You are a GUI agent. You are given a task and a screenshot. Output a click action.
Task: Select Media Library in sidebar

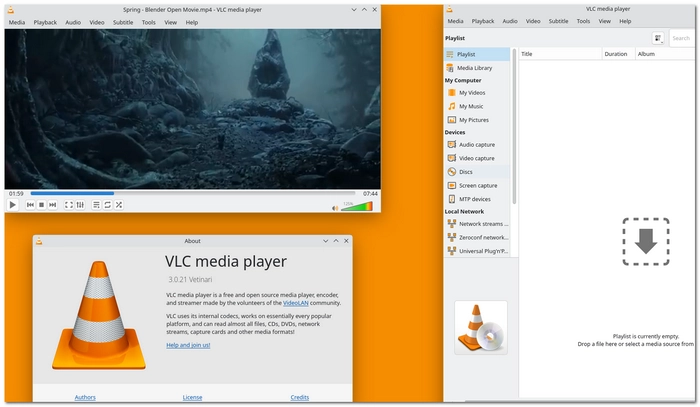tap(477, 68)
